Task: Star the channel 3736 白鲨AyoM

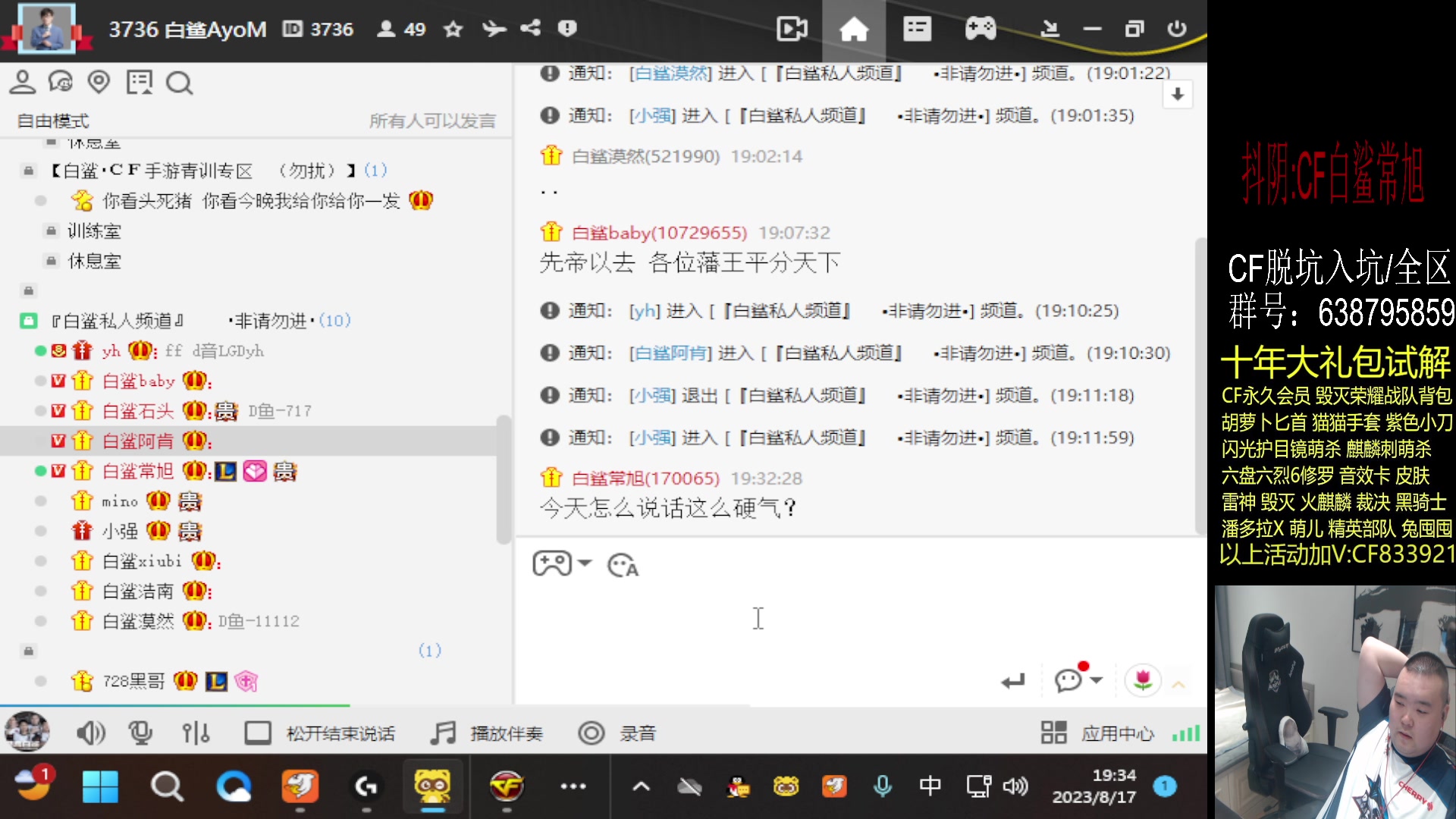Action: click(x=452, y=29)
